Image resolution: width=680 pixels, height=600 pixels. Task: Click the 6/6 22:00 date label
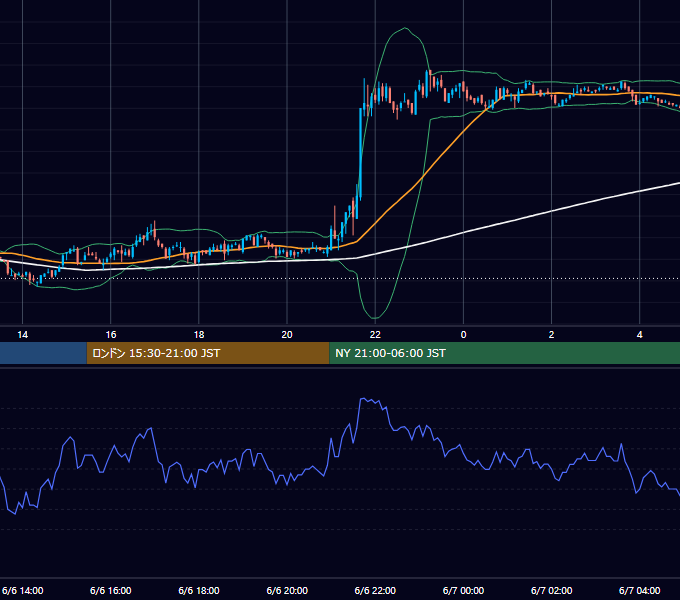coord(375,590)
